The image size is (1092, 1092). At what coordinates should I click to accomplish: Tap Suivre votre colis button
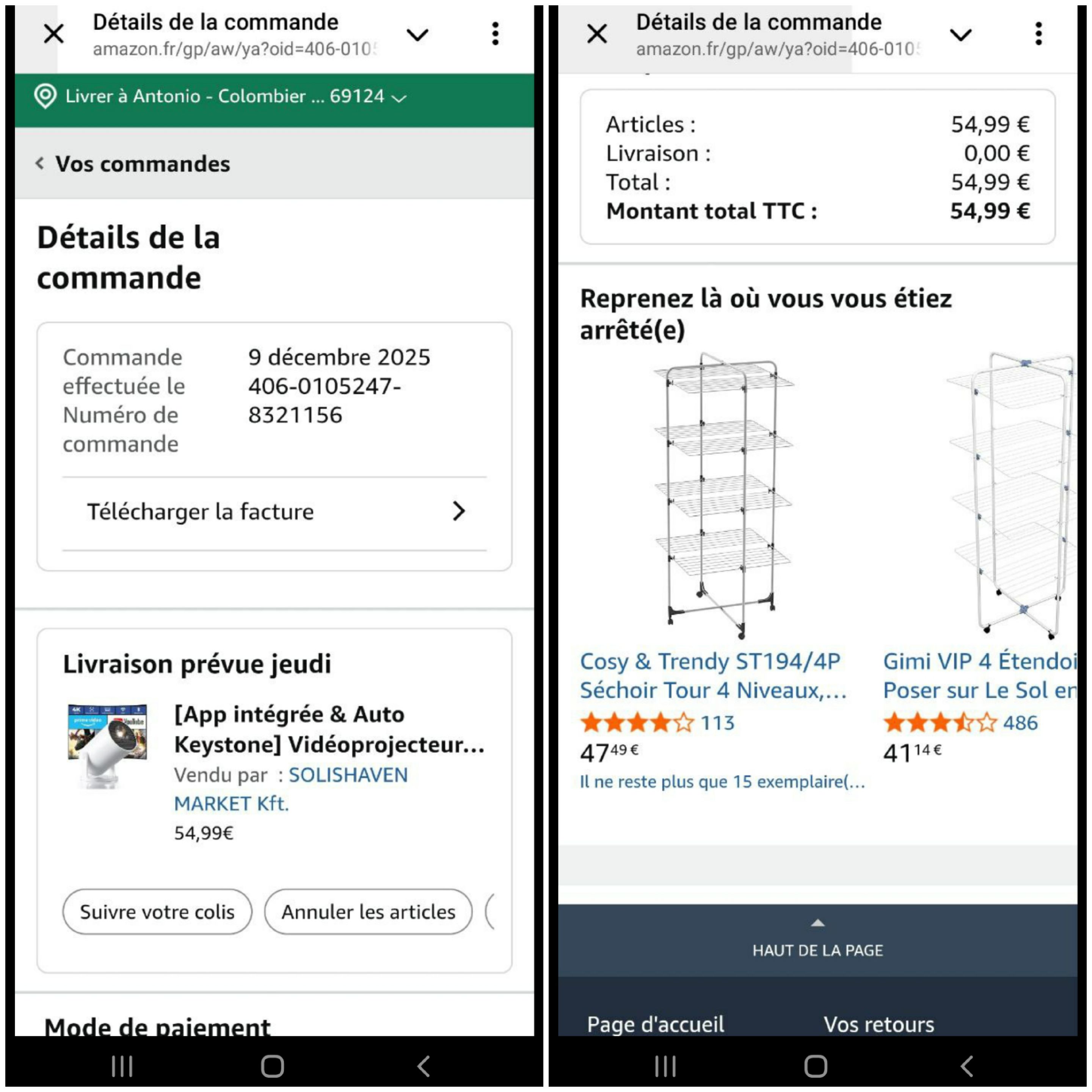[x=157, y=912]
